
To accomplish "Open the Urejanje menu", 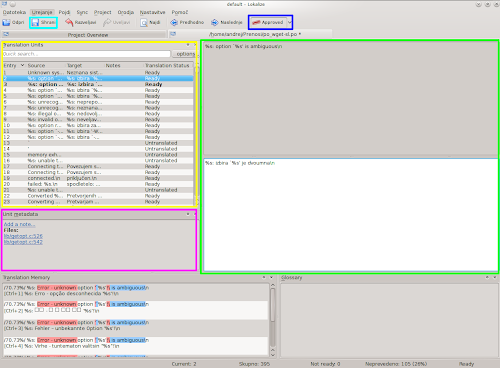I will pyautogui.click(x=42, y=12).
